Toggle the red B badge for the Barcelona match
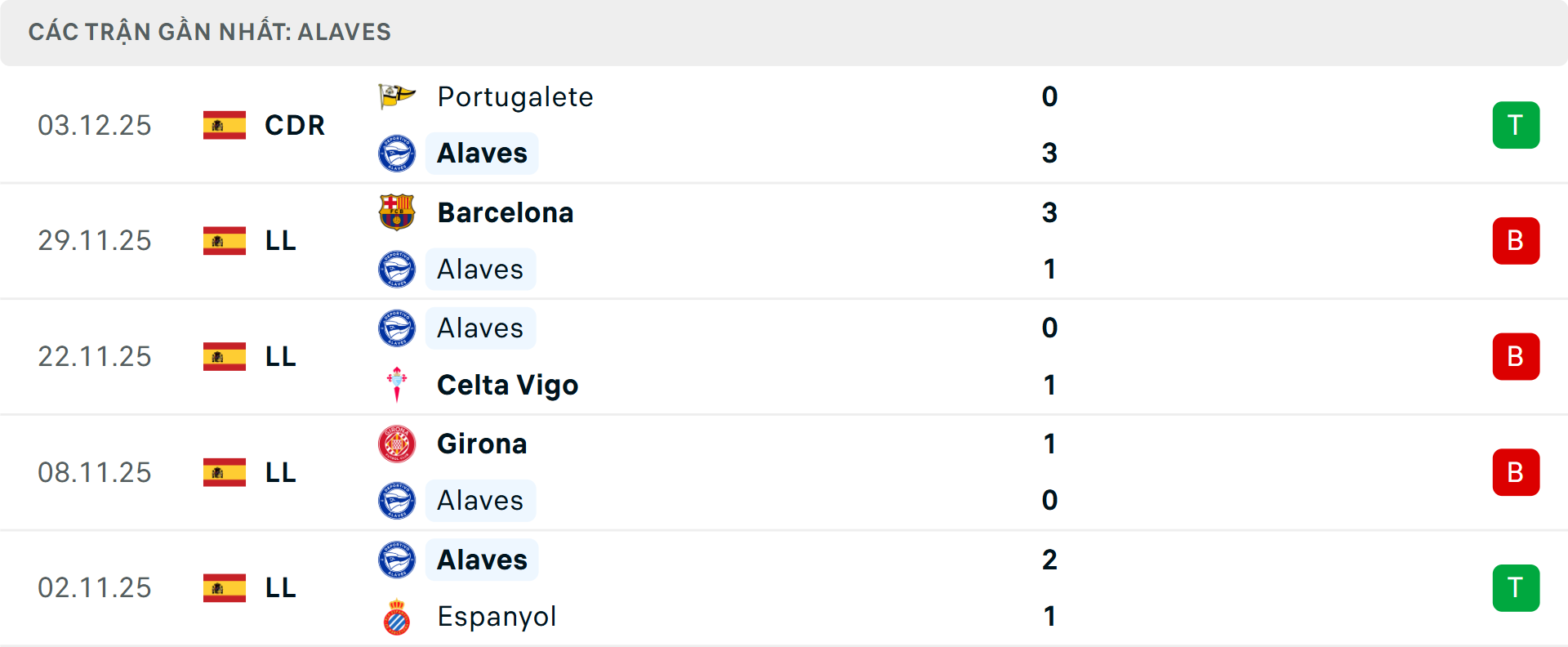This screenshot has width=1568, height=647. 1516,240
